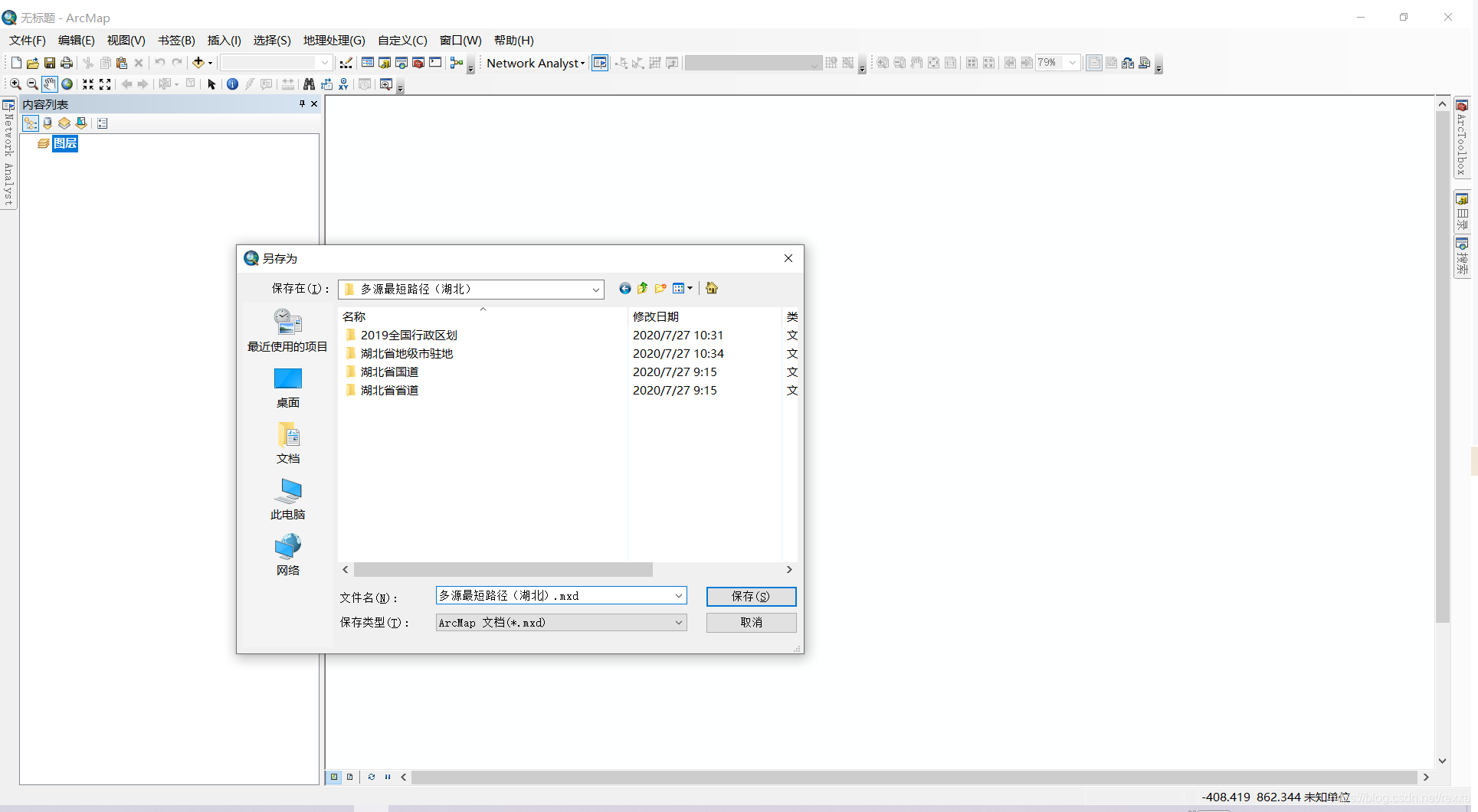Open the Python window icon
The image size is (1478, 812).
click(x=435, y=63)
